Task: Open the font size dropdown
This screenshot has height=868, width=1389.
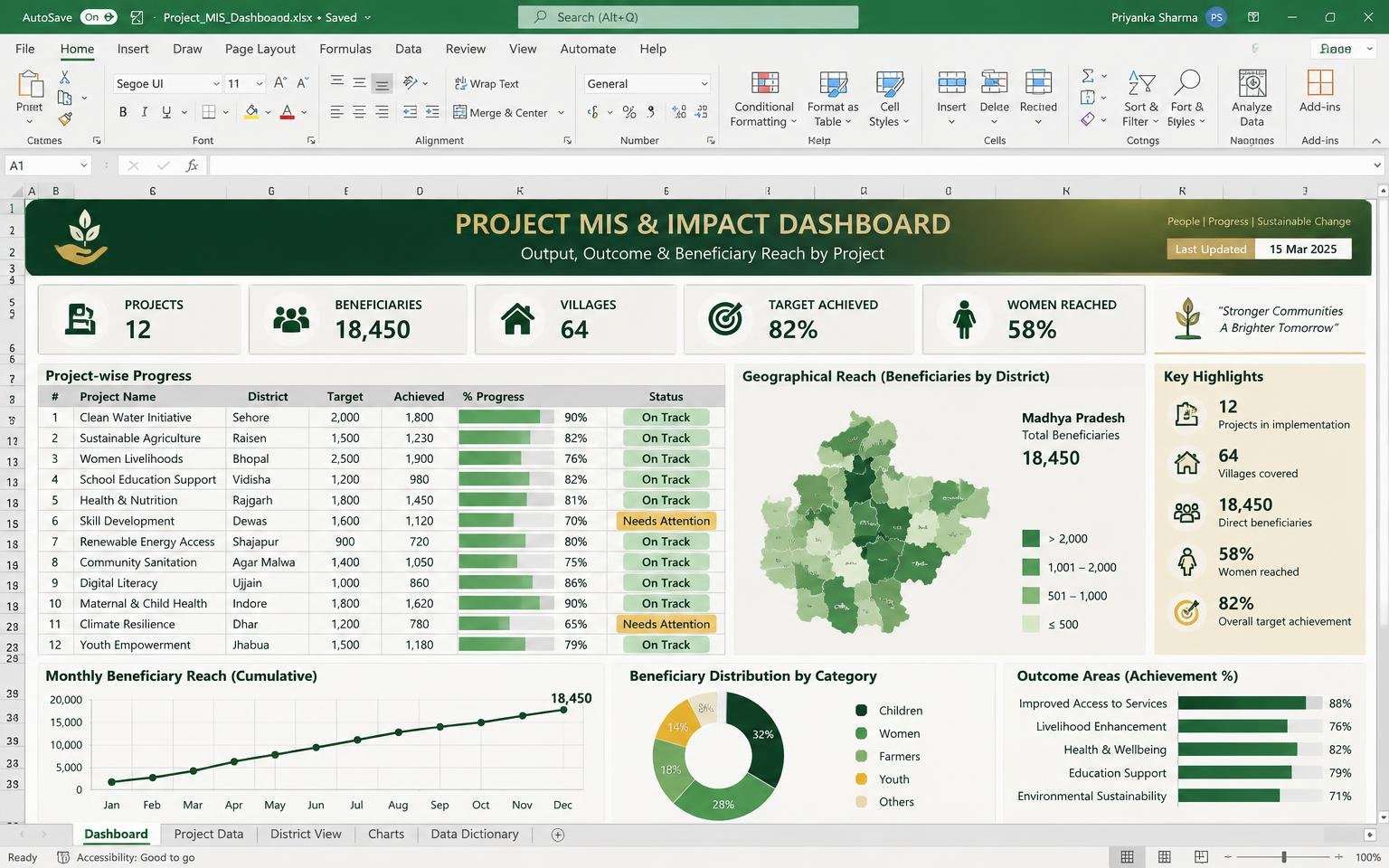Action: point(260,83)
